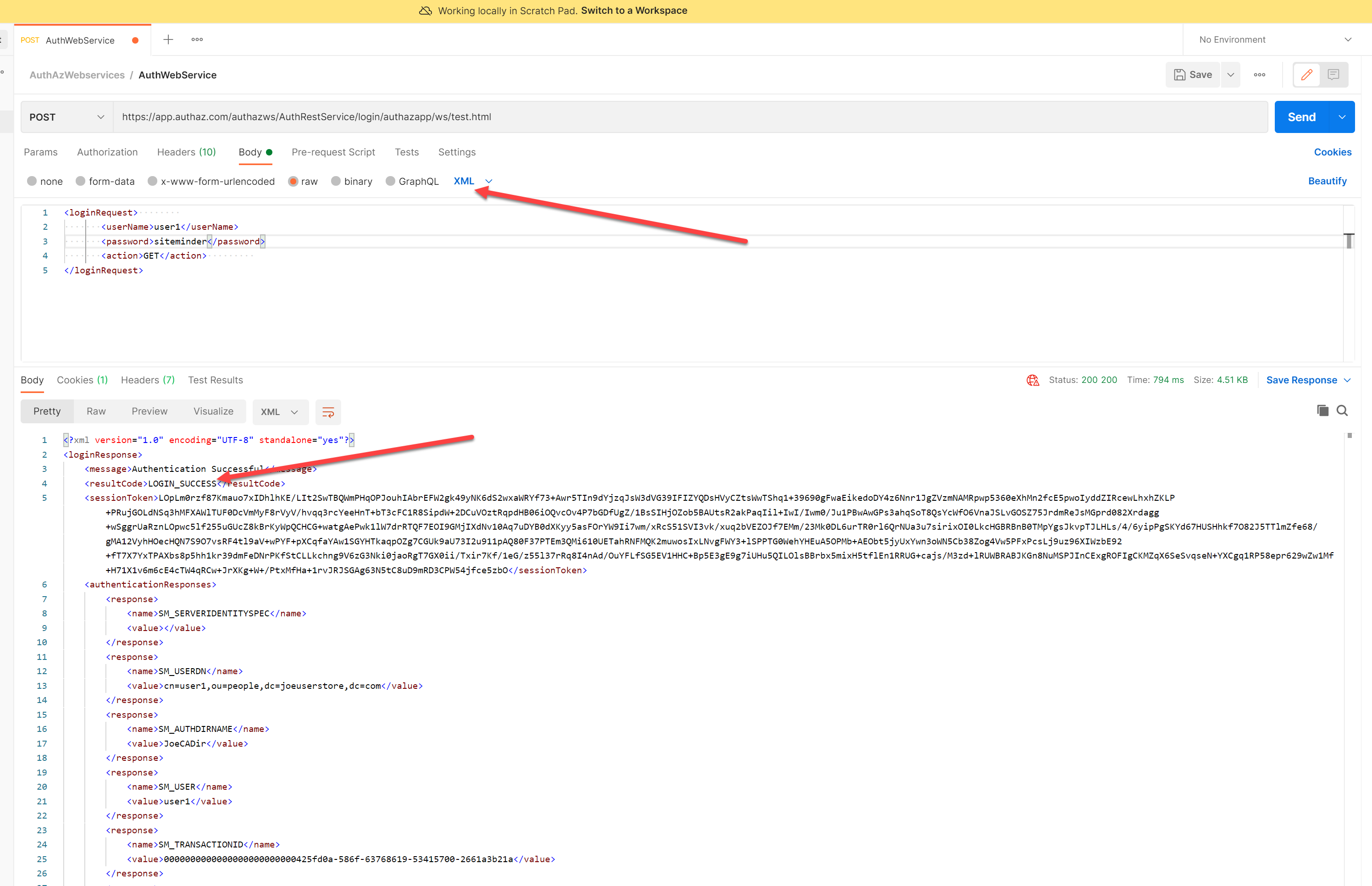Screen dimensions: 1372x886
Task: Click the search icon in response
Action: coord(1342,410)
